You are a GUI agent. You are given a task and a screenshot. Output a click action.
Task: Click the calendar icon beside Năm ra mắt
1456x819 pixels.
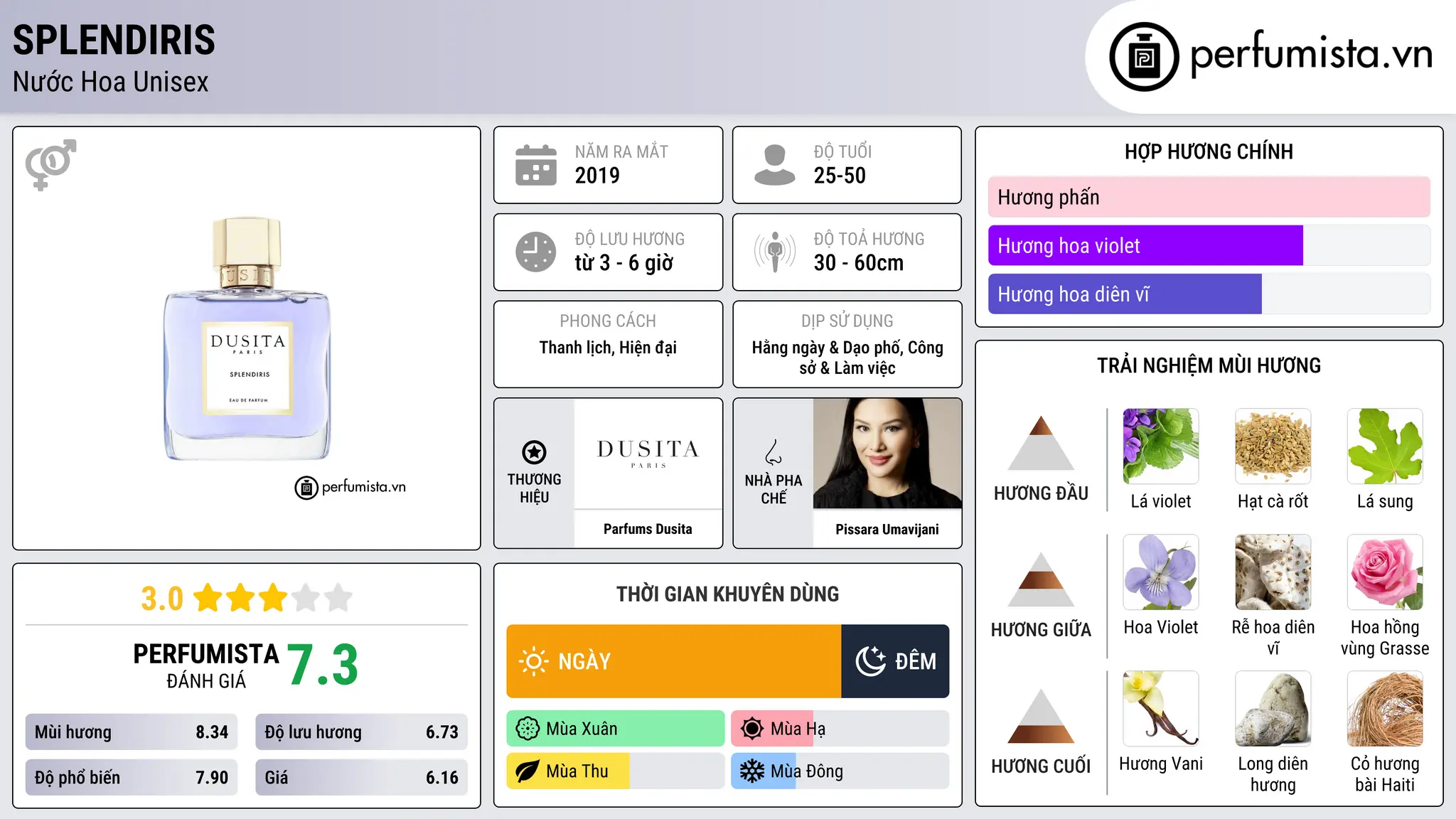[x=536, y=165]
